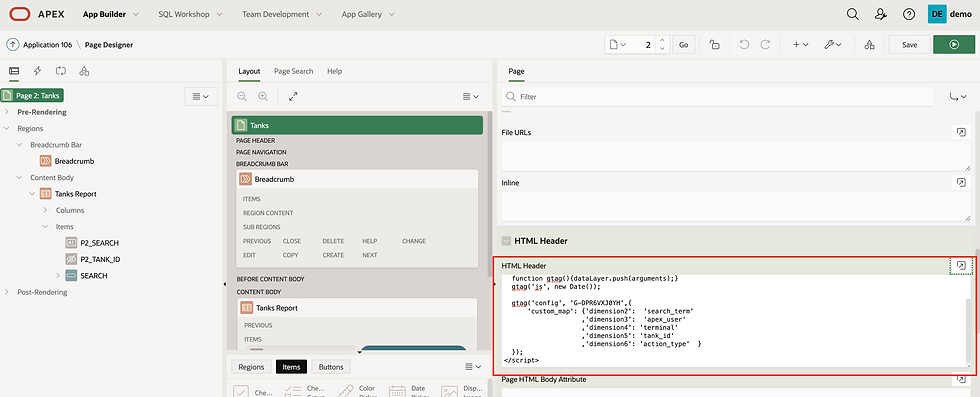Screen dimensions: 980x397
Task: Open the Utilities wrench menu
Action: [x=832, y=45]
